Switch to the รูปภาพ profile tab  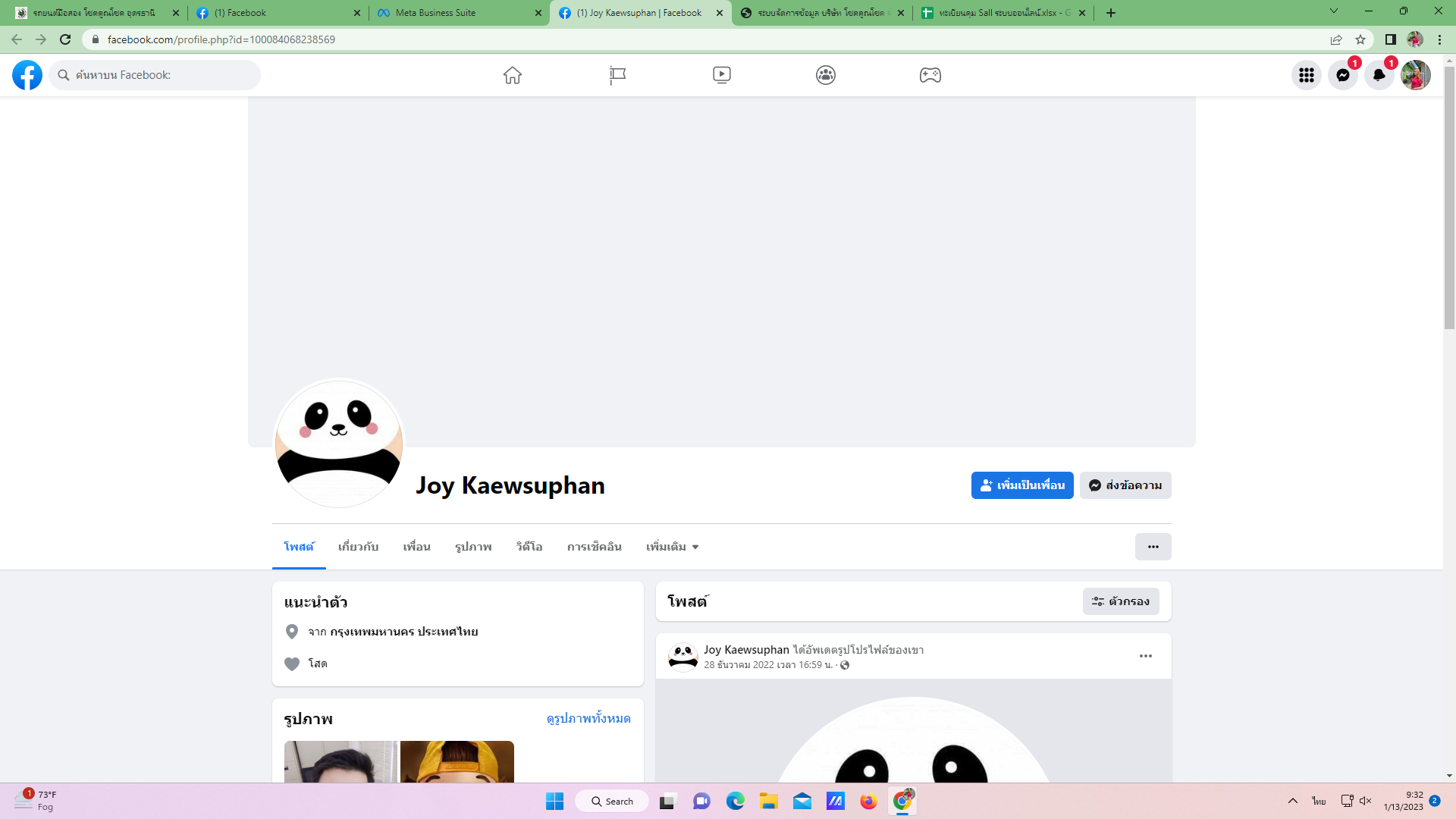[x=473, y=547]
